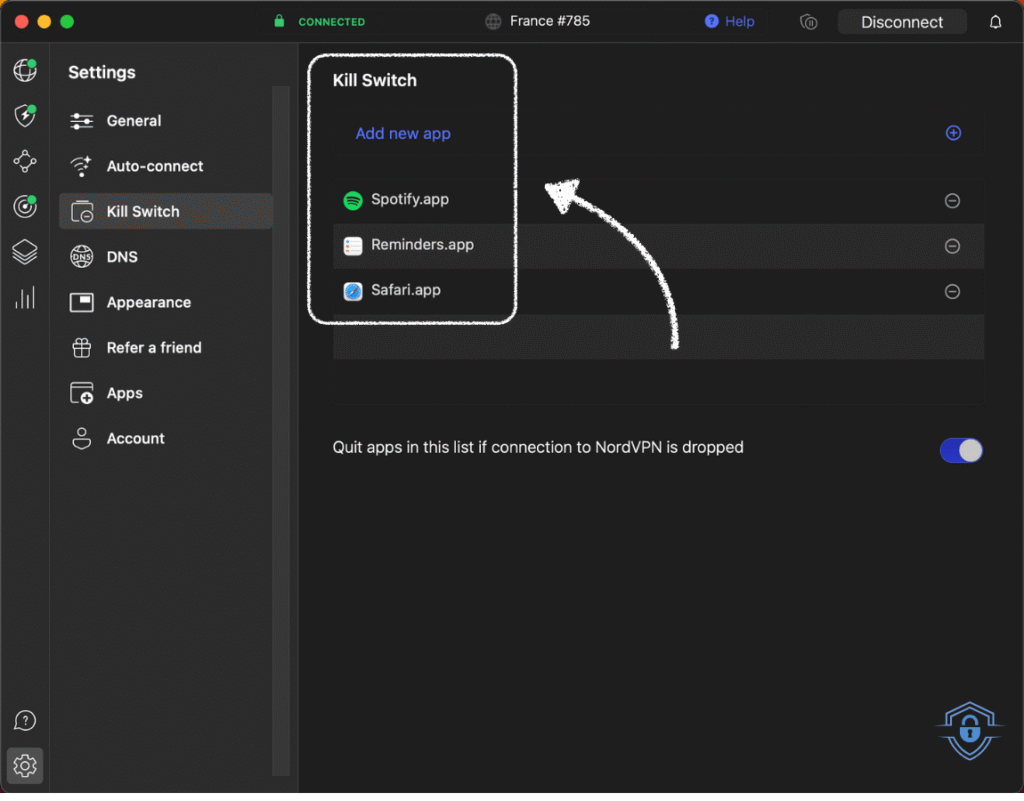The image size is (1024, 801).
Task: Click the pause connection icon beside Disconnect
Action: click(x=808, y=22)
